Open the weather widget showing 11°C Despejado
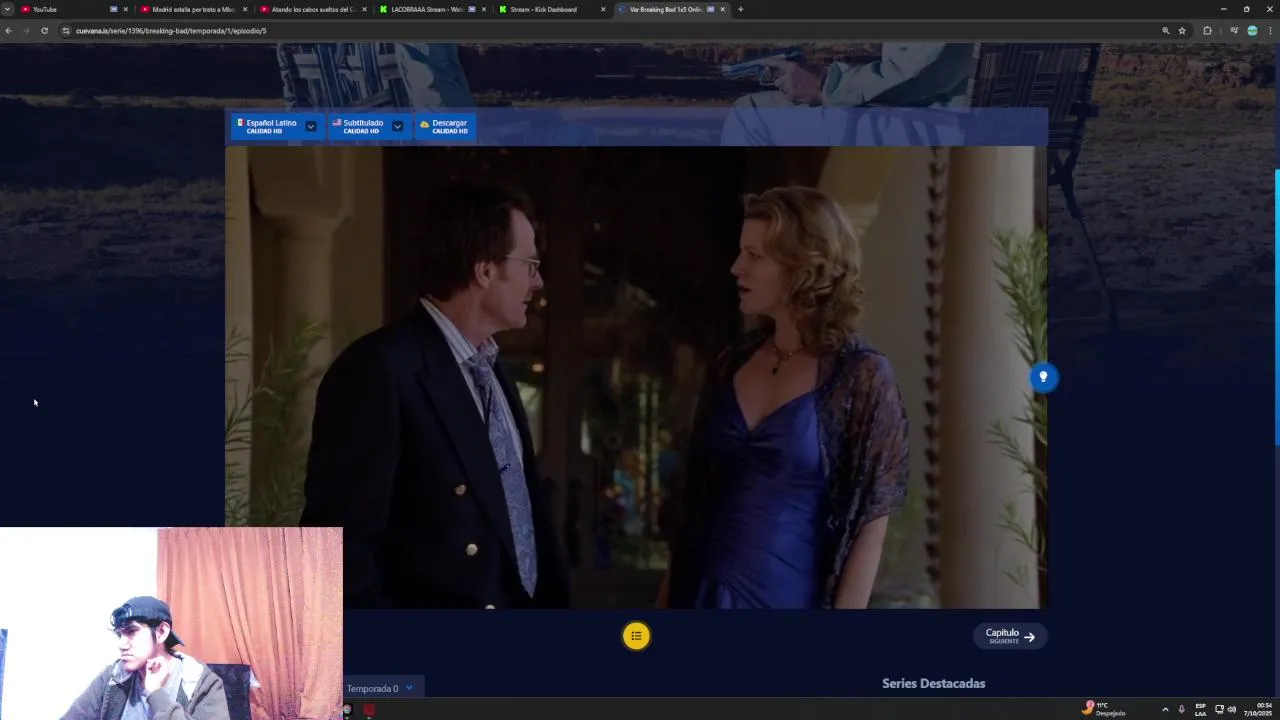Image resolution: width=1280 pixels, height=720 pixels. pyautogui.click(x=1104, y=709)
